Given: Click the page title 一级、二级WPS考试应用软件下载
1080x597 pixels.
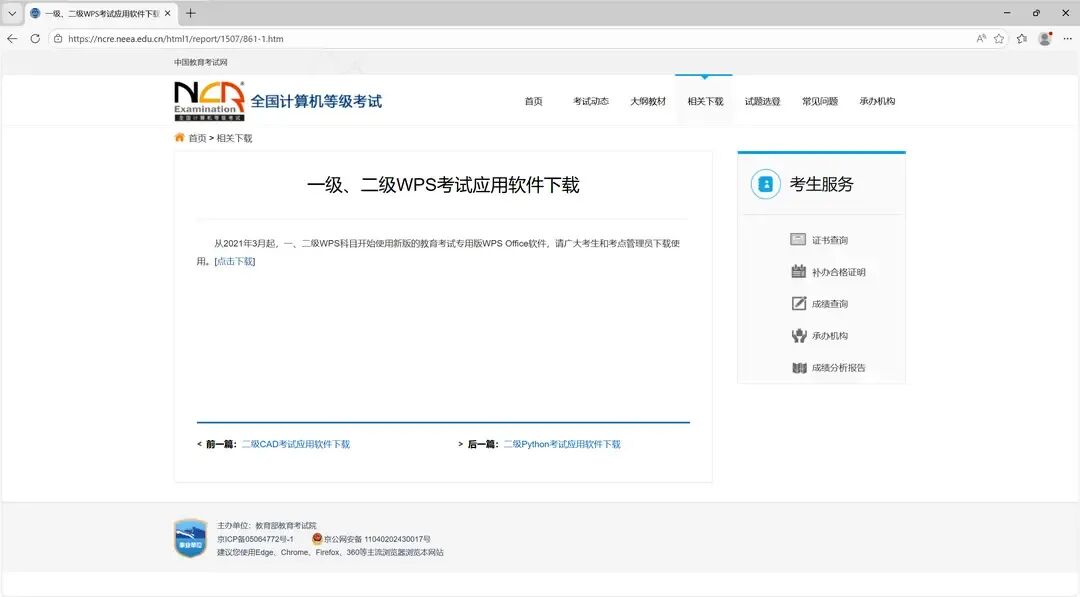Looking at the screenshot, I should [443, 185].
